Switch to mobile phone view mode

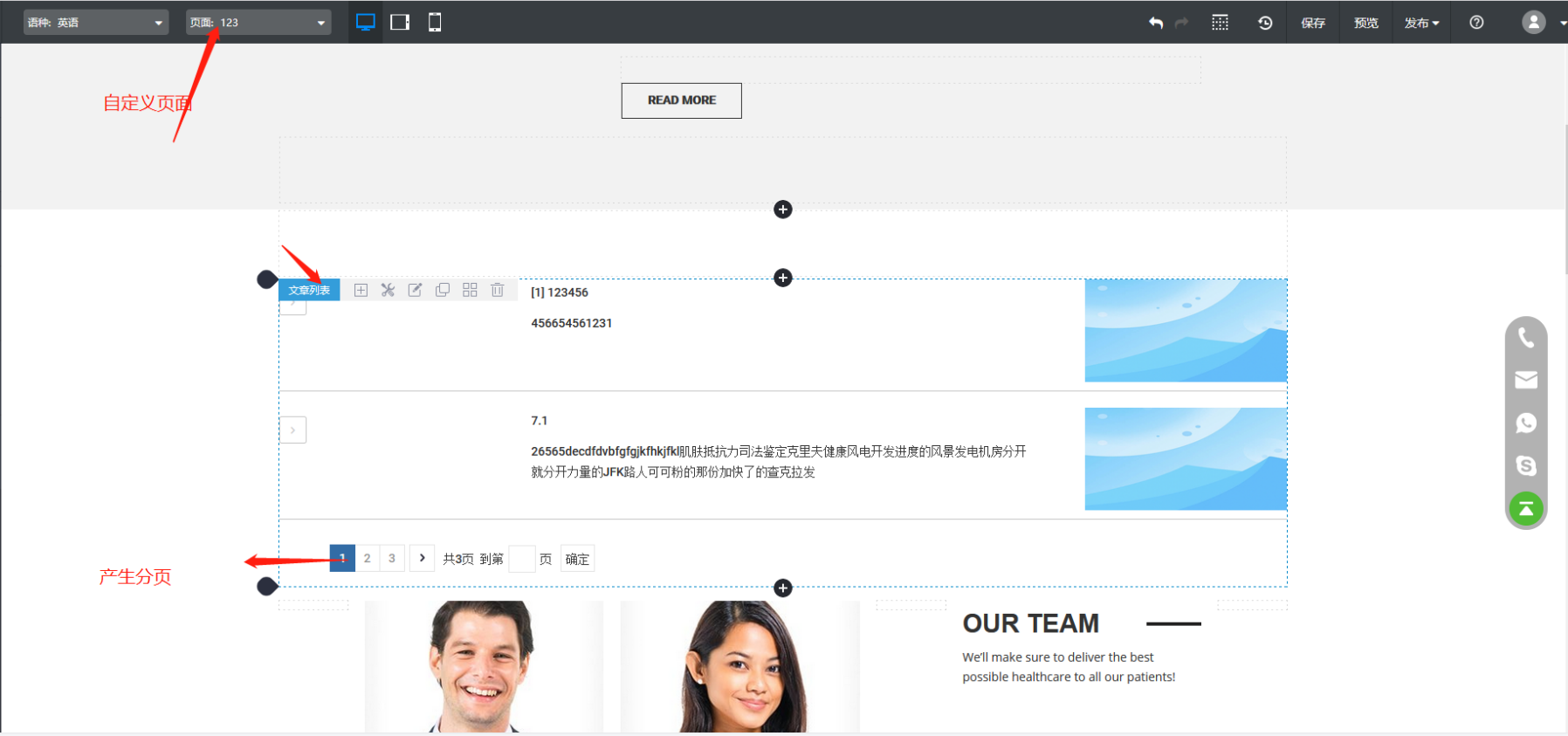[435, 23]
